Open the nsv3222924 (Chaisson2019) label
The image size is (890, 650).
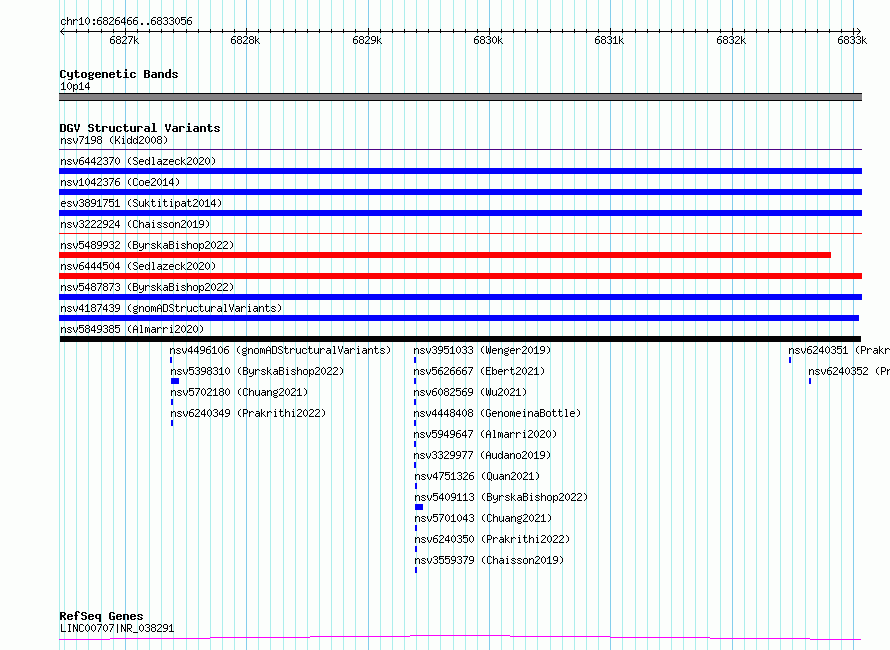click(135, 224)
